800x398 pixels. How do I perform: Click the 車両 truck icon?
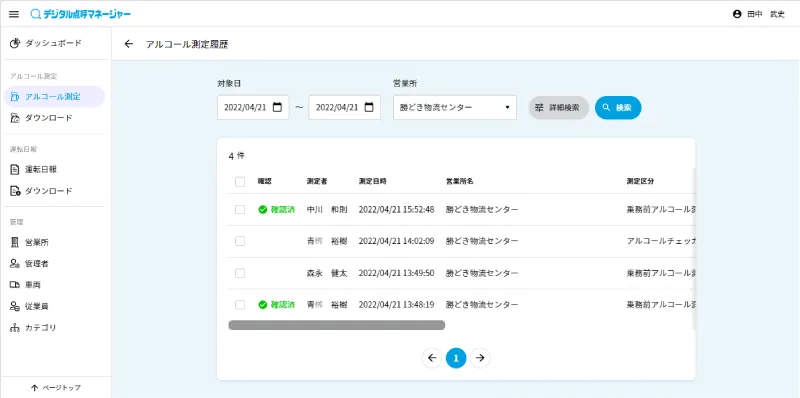[x=15, y=285]
